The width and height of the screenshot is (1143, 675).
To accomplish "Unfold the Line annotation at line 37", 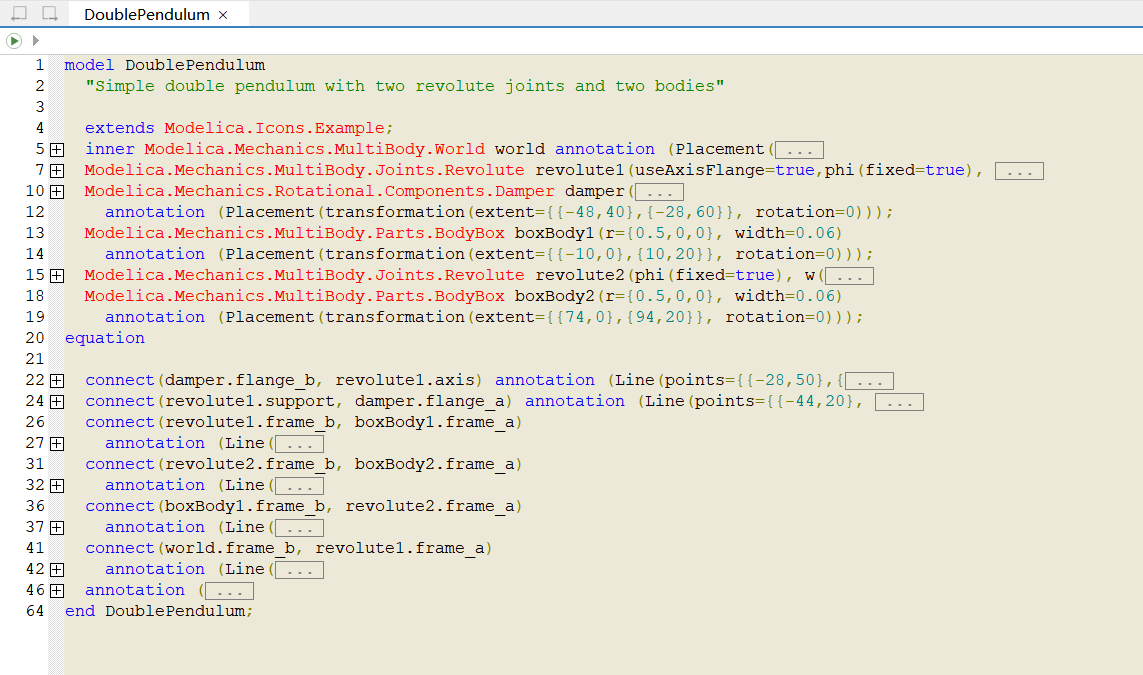I will tap(57, 528).
